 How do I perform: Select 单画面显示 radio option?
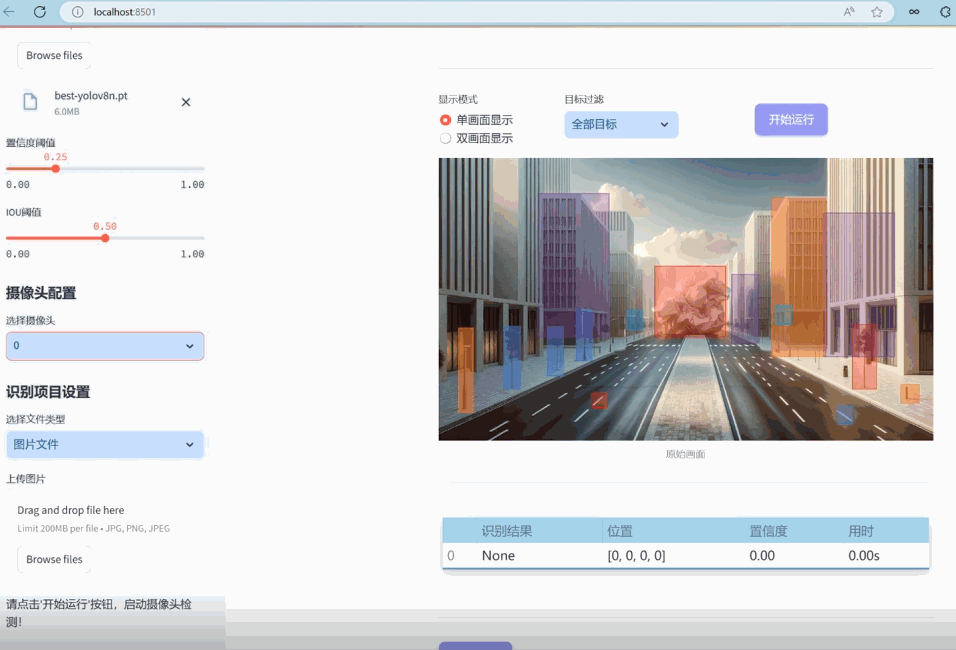point(446,120)
